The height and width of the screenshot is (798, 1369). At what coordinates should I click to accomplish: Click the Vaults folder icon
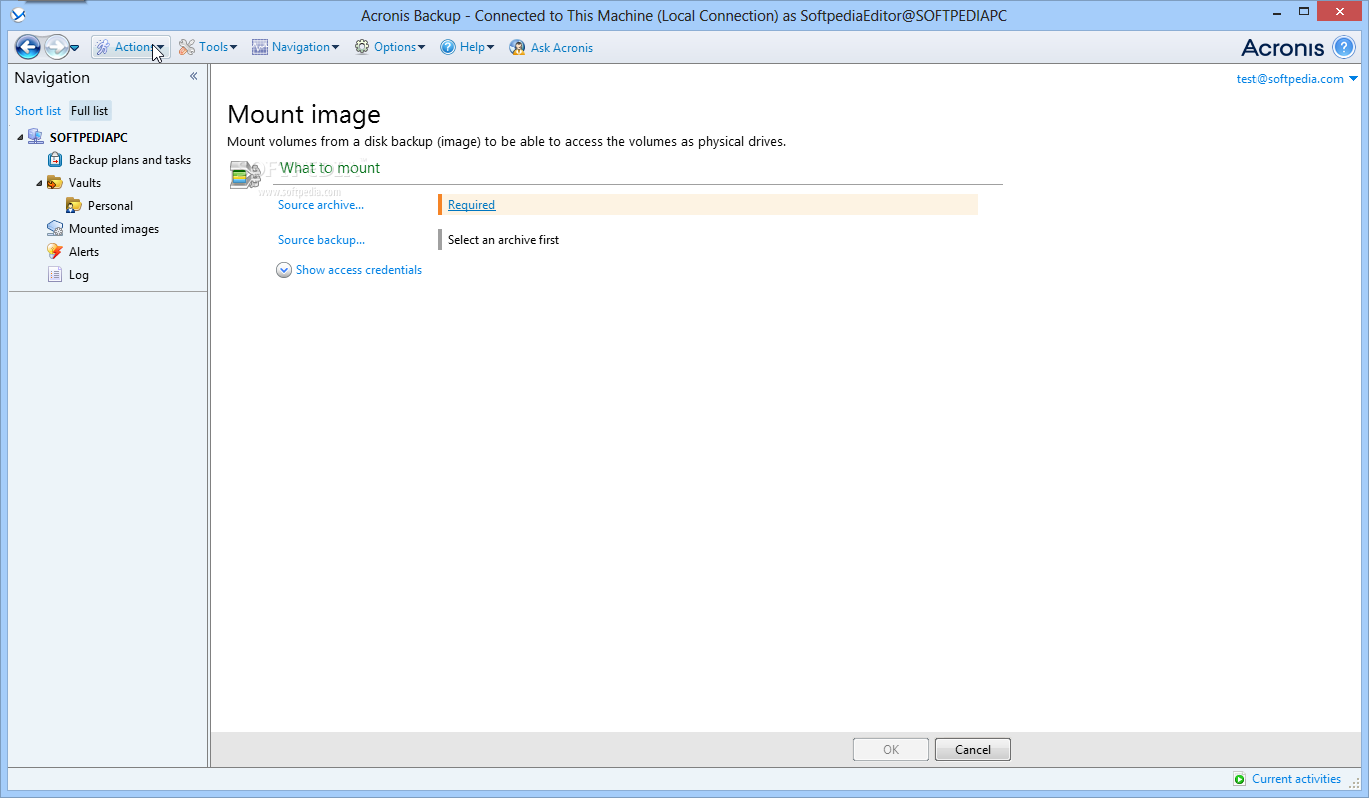click(55, 183)
